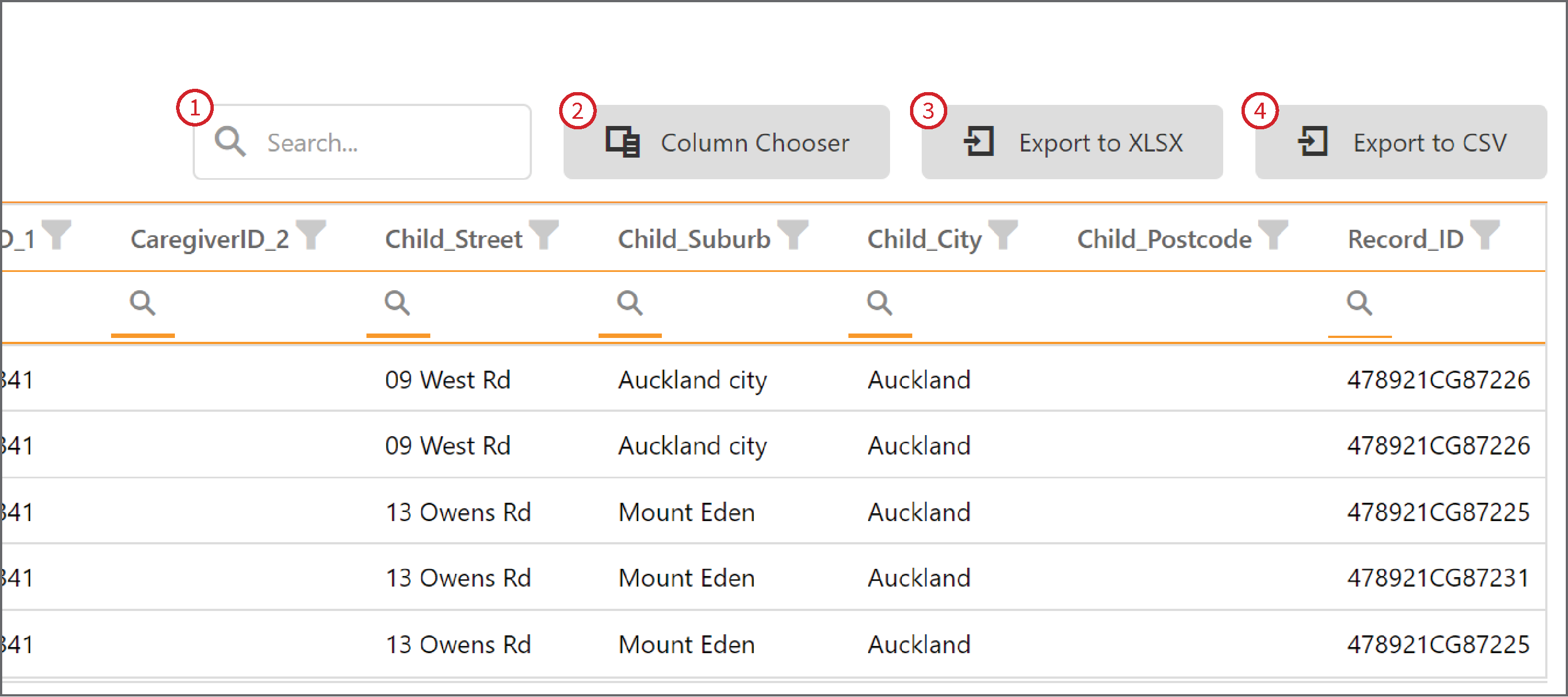This screenshot has height=697, width=1568.
Task: Open the CaregiverID_2 column filter funnel
Action: click(x=311, y=234)
